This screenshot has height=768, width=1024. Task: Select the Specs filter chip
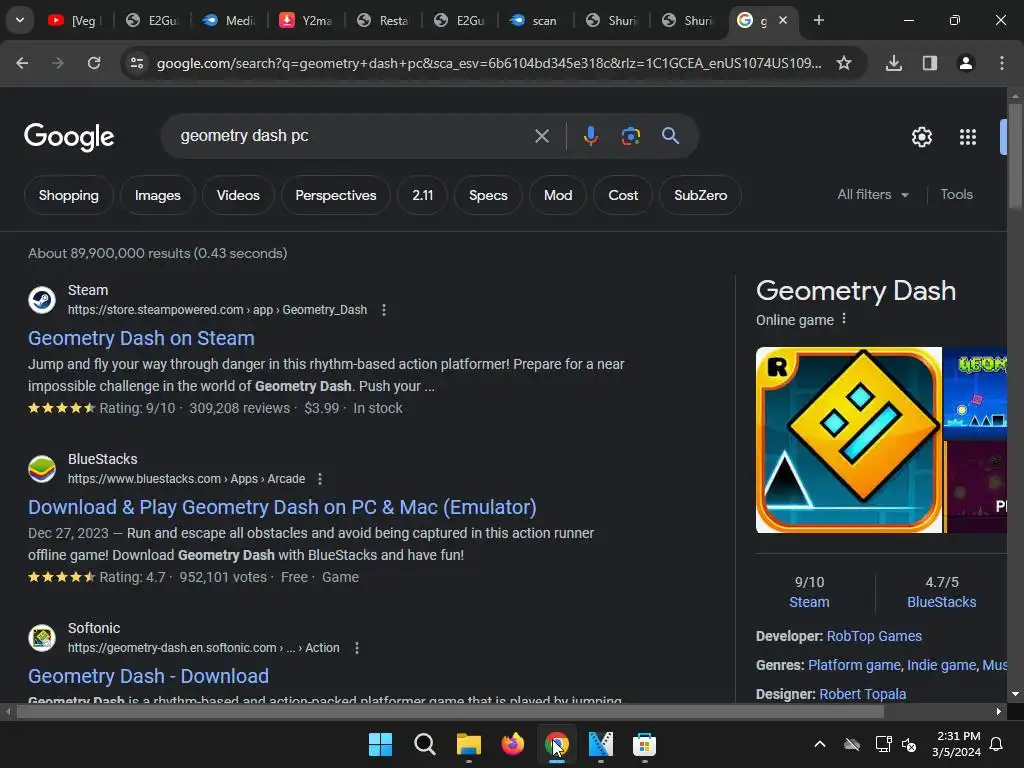tap(488, 195)
